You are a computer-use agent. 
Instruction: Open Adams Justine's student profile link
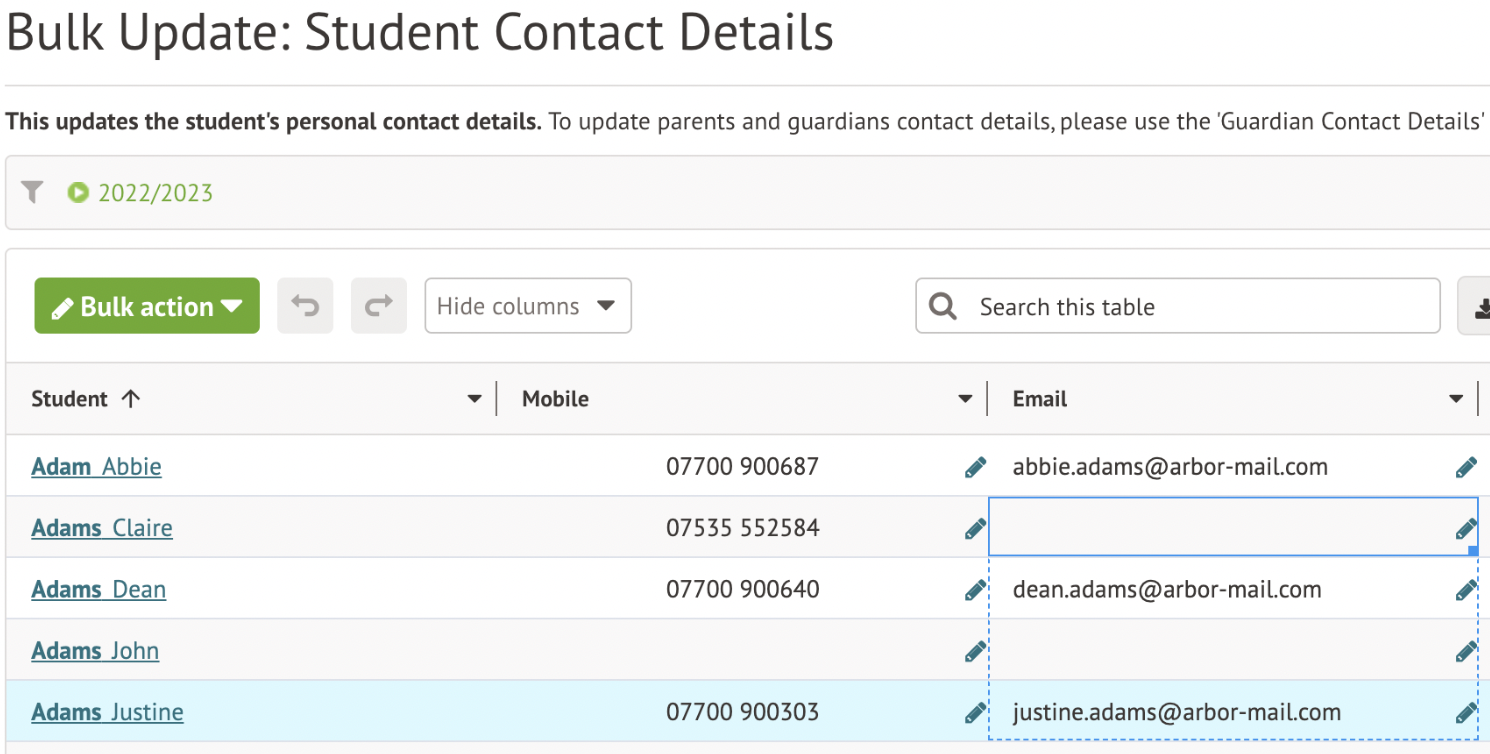pos(107,713)
